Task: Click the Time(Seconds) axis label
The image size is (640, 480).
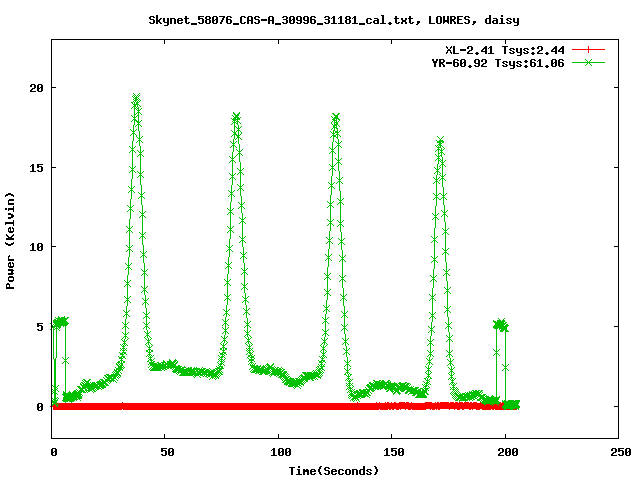Action: coord(334,471)
